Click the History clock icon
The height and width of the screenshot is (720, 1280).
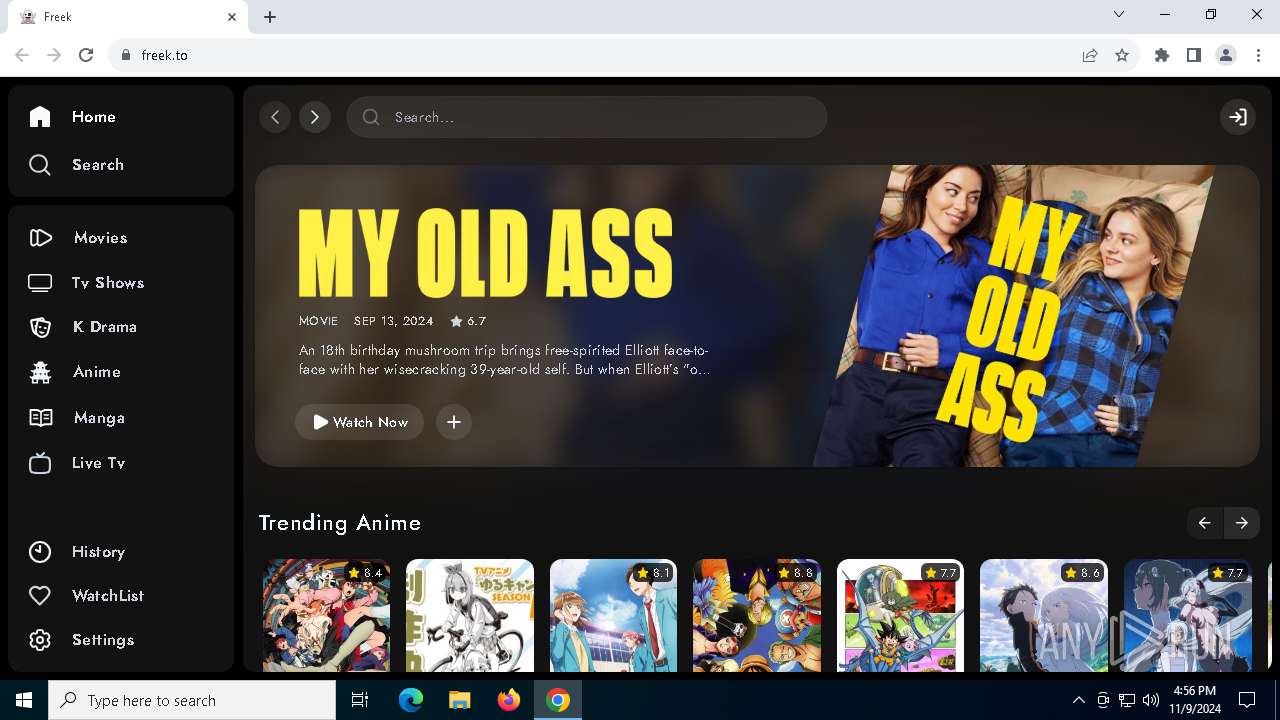pyautogui.click(x=40, y=552)
